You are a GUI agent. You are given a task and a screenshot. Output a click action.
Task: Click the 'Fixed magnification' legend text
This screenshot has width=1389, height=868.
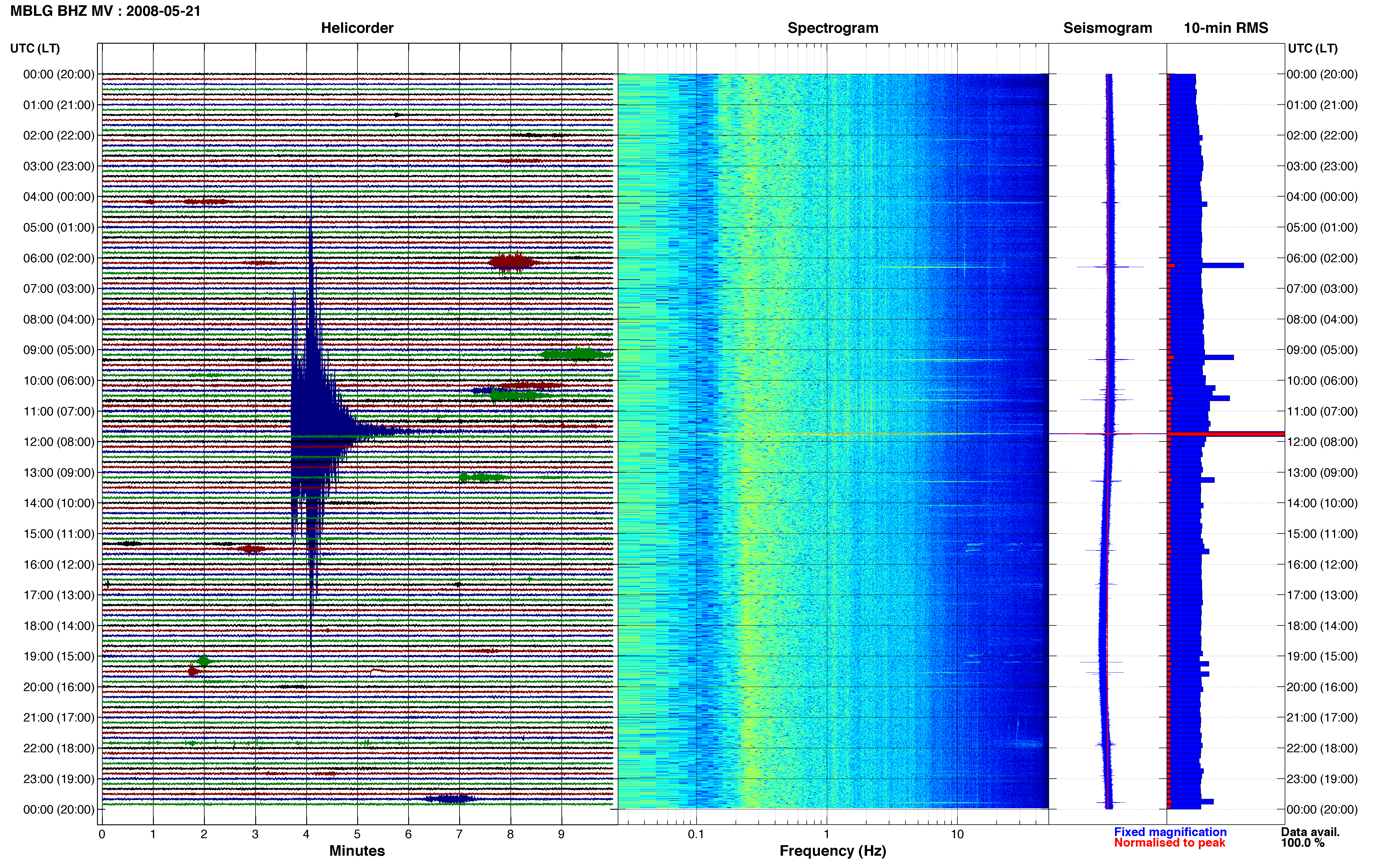[1170, 832]
